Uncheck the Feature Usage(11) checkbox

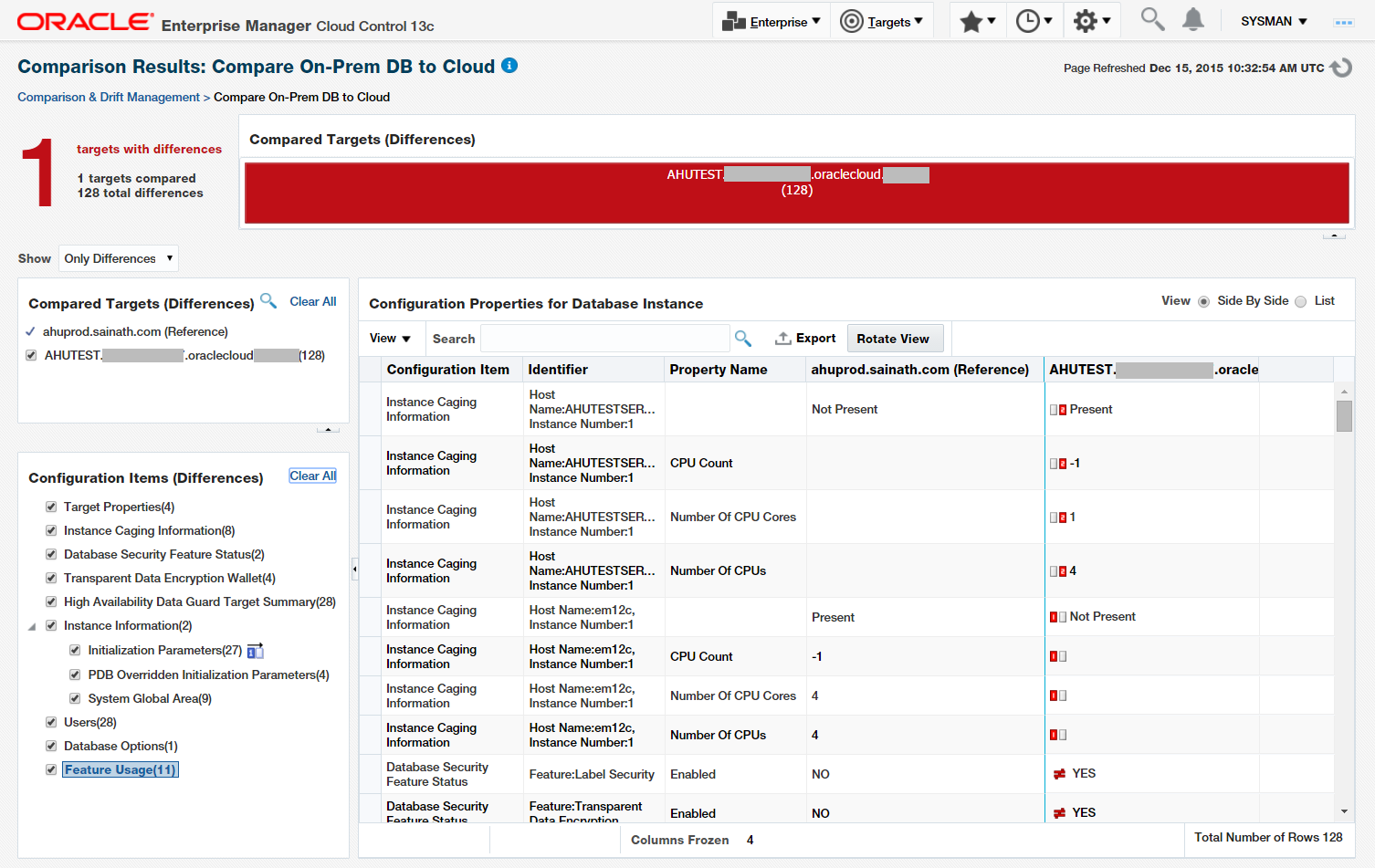point(51,770)
